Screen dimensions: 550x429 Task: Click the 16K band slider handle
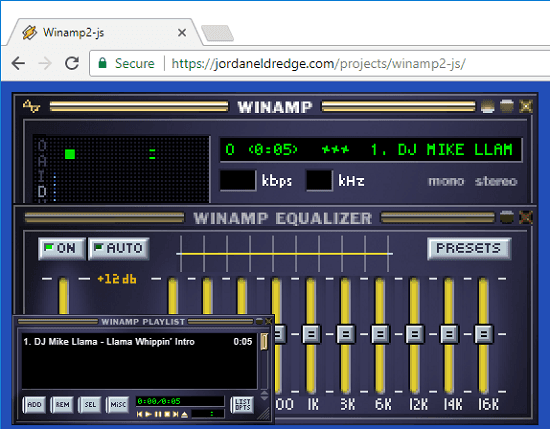(x=483, y=334)
